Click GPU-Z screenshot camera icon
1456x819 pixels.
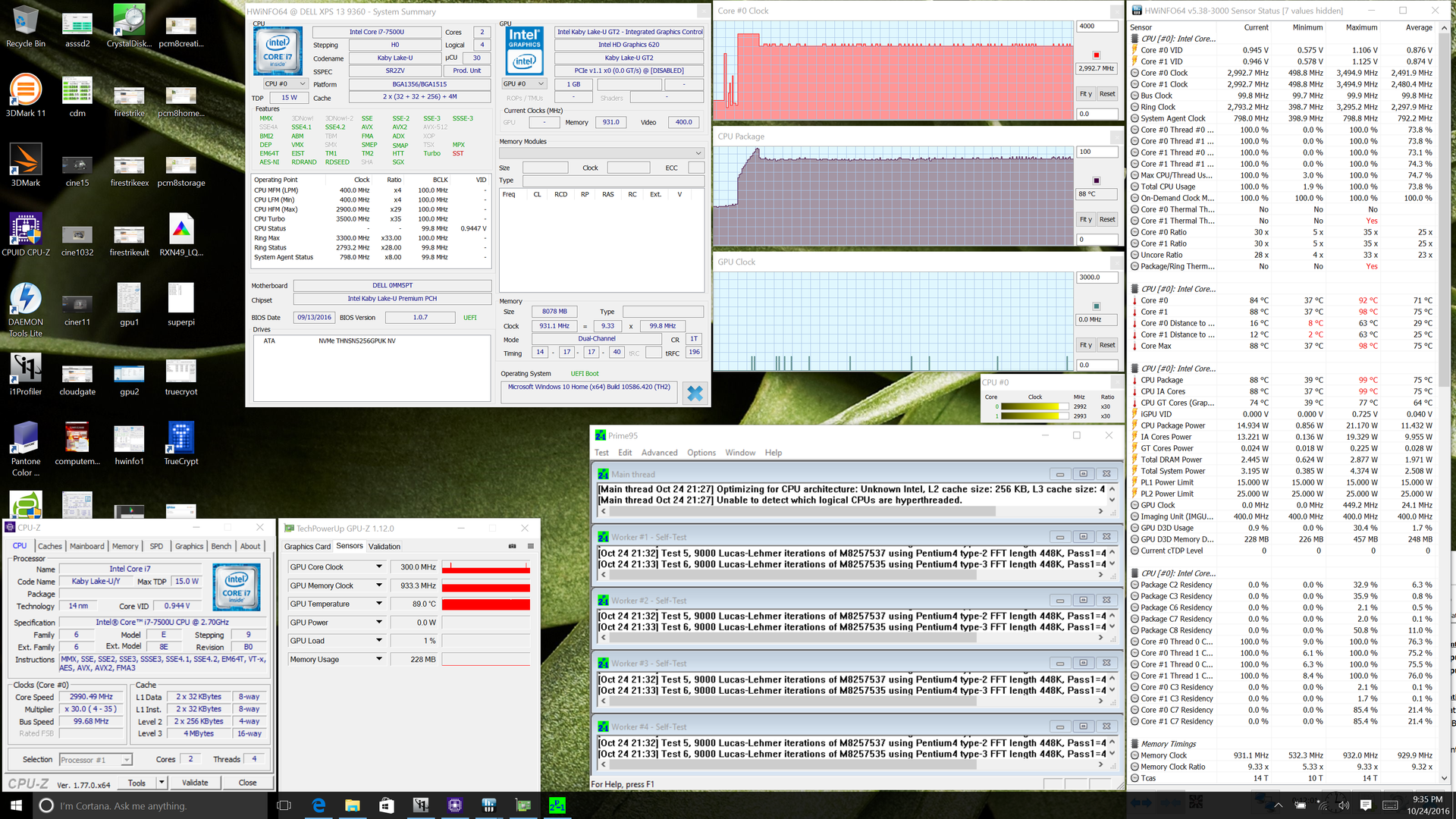coord(512,546)
